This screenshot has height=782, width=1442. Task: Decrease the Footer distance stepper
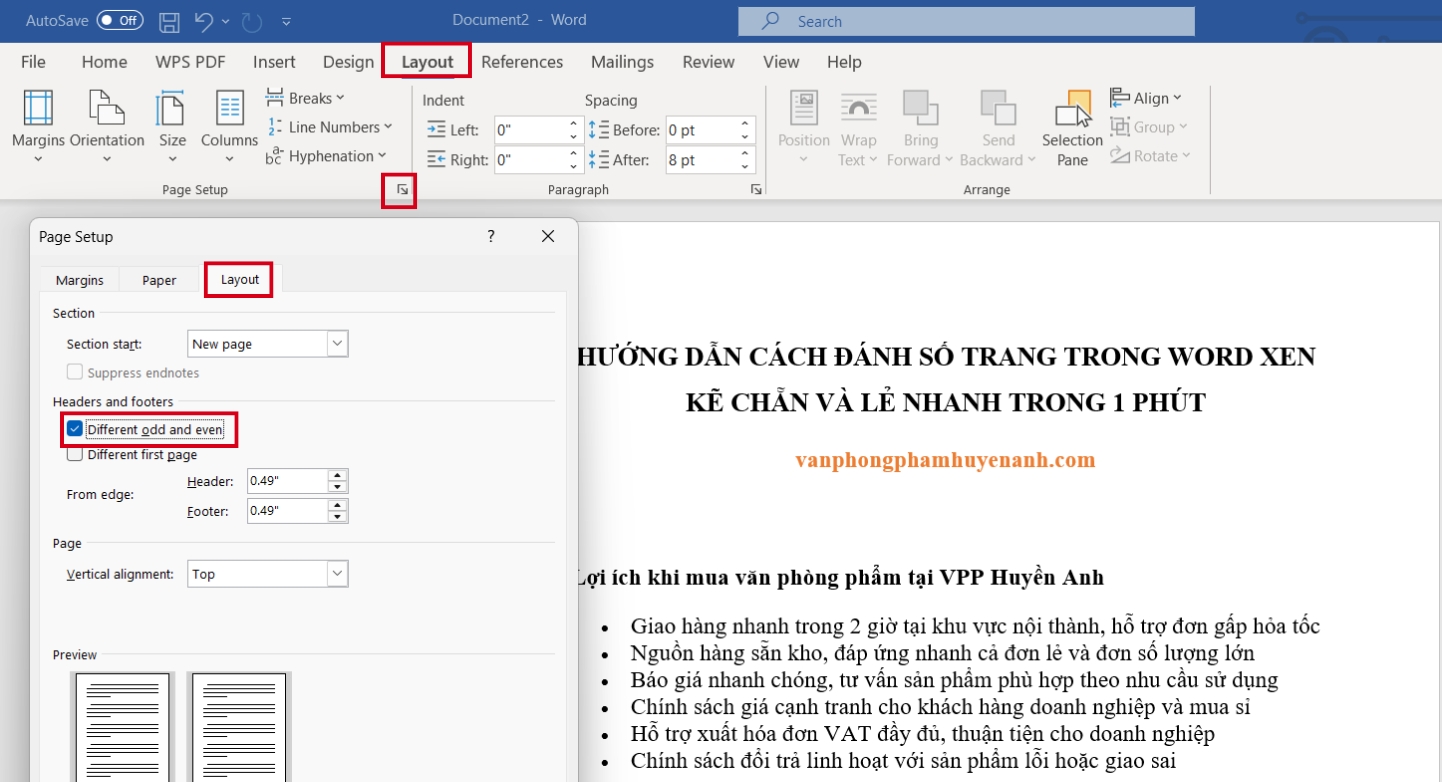pos(338,517)
